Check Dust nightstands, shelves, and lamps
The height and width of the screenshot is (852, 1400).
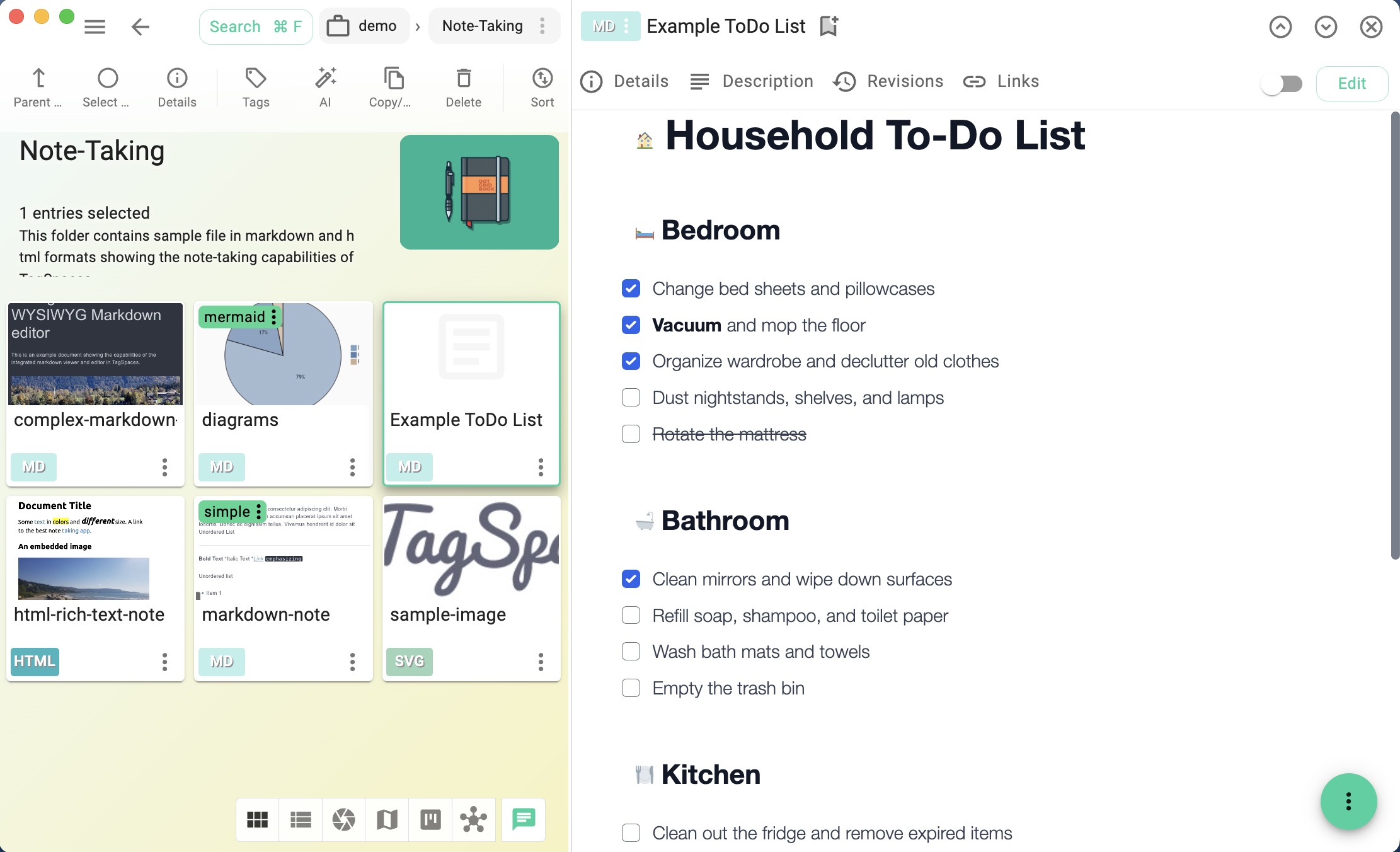click(631, 398)
